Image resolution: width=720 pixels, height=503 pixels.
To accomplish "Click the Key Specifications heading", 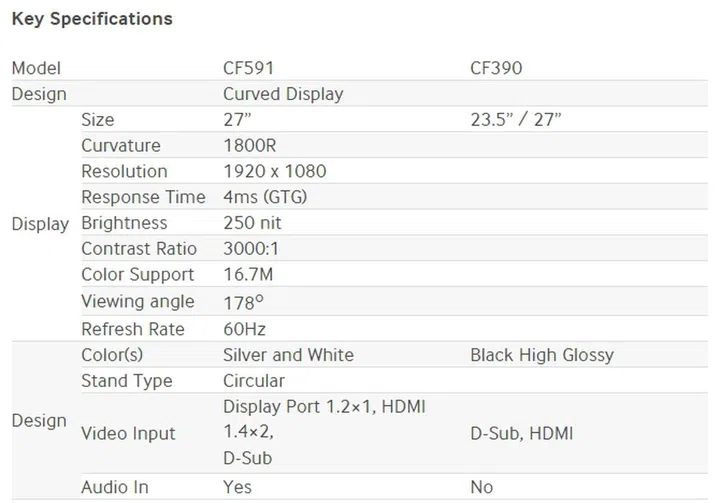I will pos(92,19).
